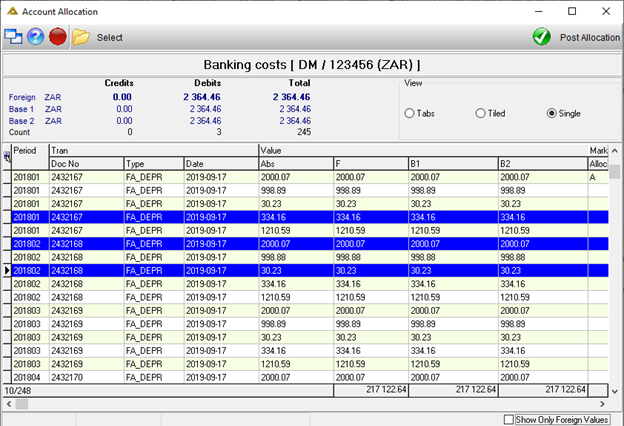Click the green checkmark Post Allocation icon

pos(542,37)
